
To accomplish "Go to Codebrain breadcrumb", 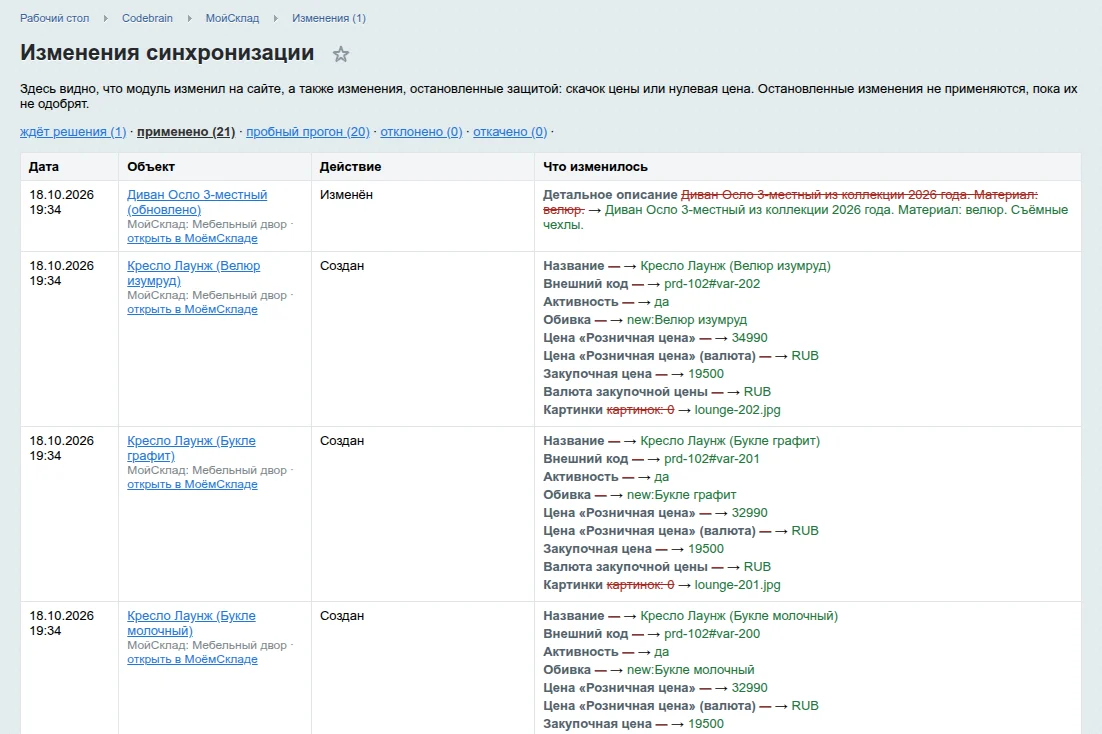I will click(147, 18).
